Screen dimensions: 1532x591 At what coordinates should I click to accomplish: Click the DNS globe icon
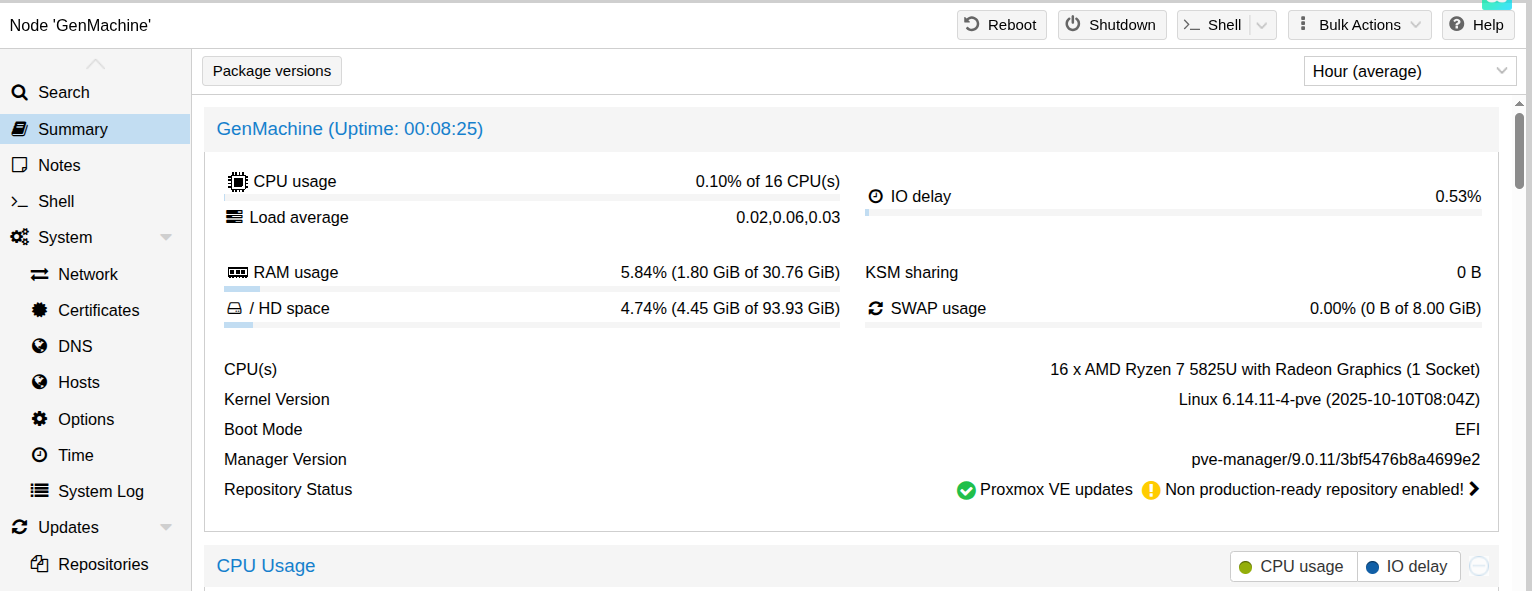pyautogui.click(x=40, y=346)
